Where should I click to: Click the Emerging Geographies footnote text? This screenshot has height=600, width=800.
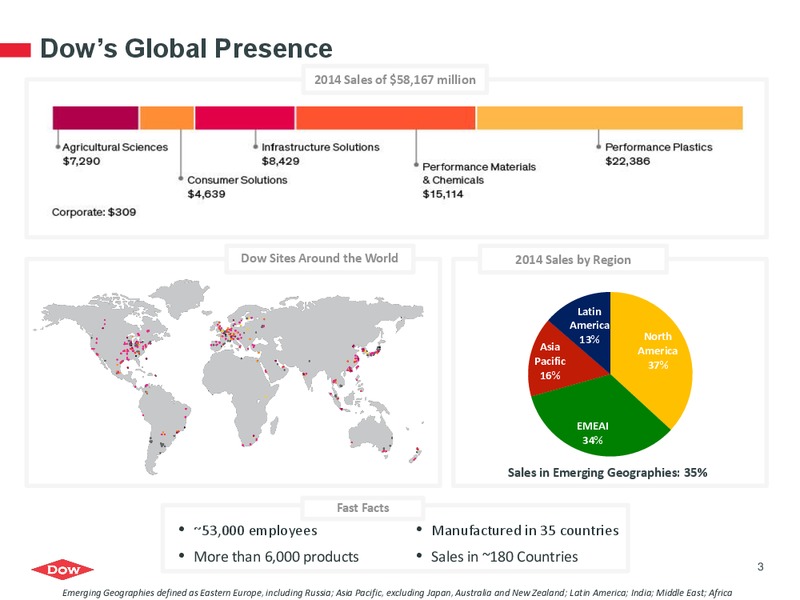pos(397,593)
